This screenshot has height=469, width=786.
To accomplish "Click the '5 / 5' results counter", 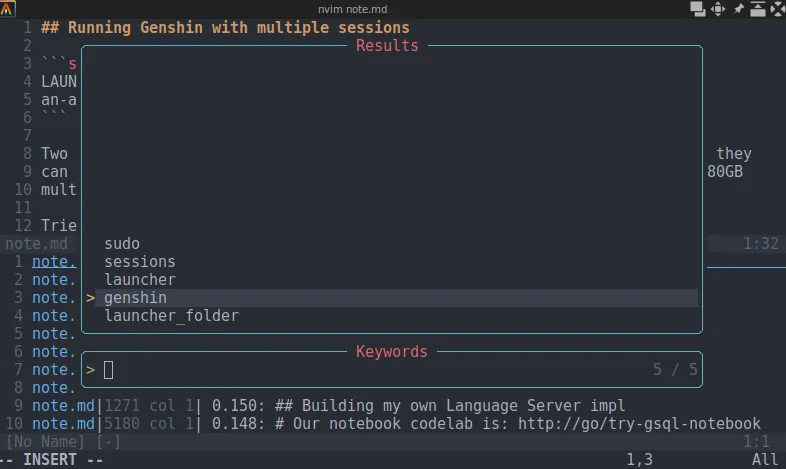I will [675, 370].
